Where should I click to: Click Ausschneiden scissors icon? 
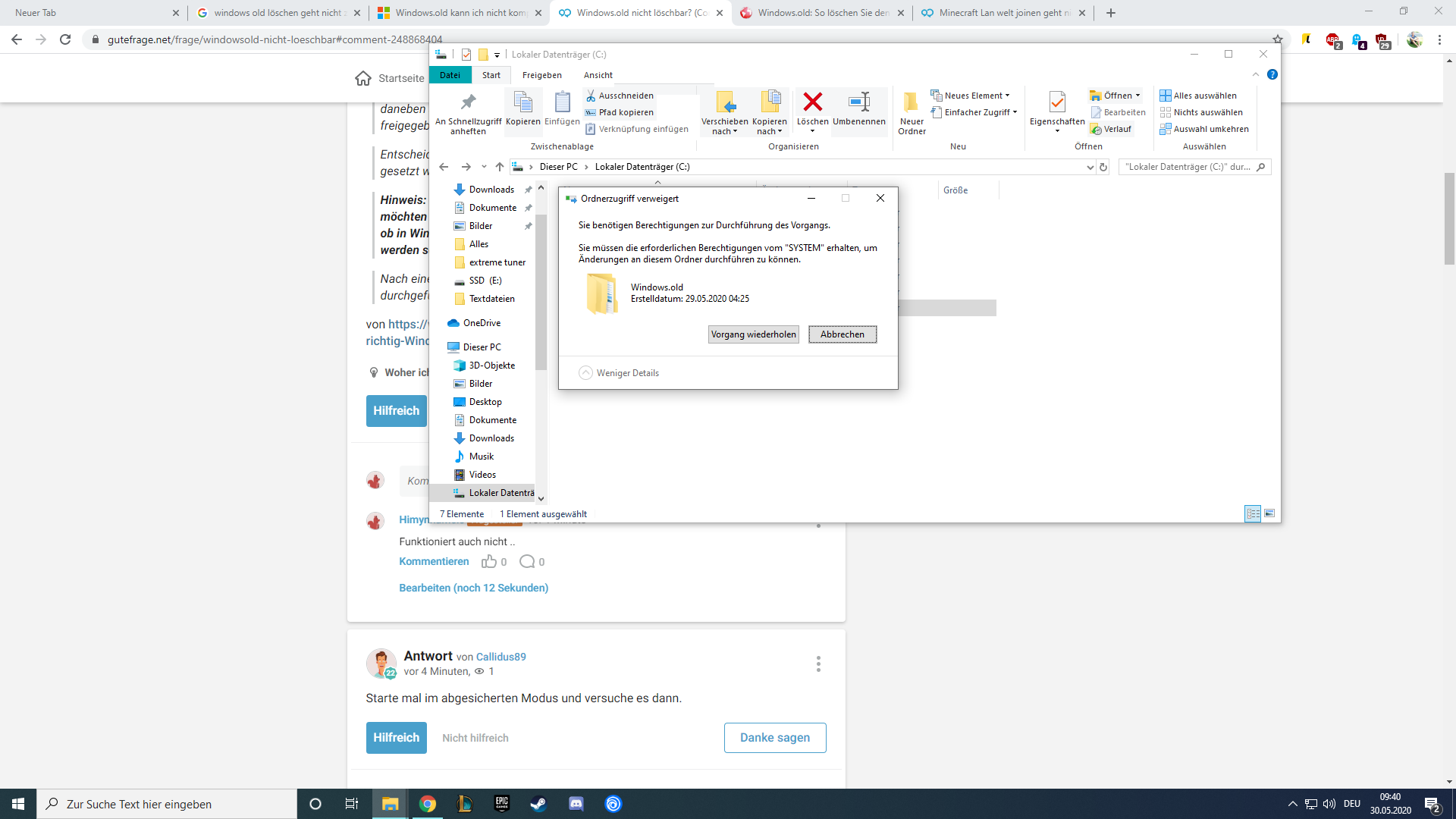point(591,96)
